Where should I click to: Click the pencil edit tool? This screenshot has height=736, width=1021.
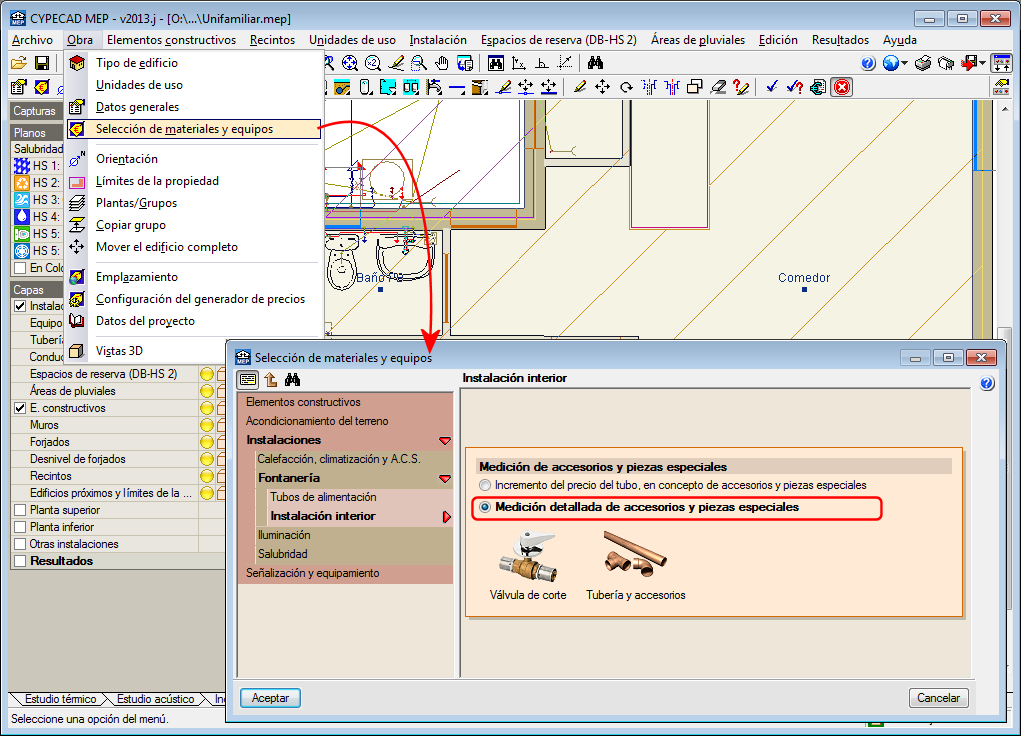tap(580, 87)
